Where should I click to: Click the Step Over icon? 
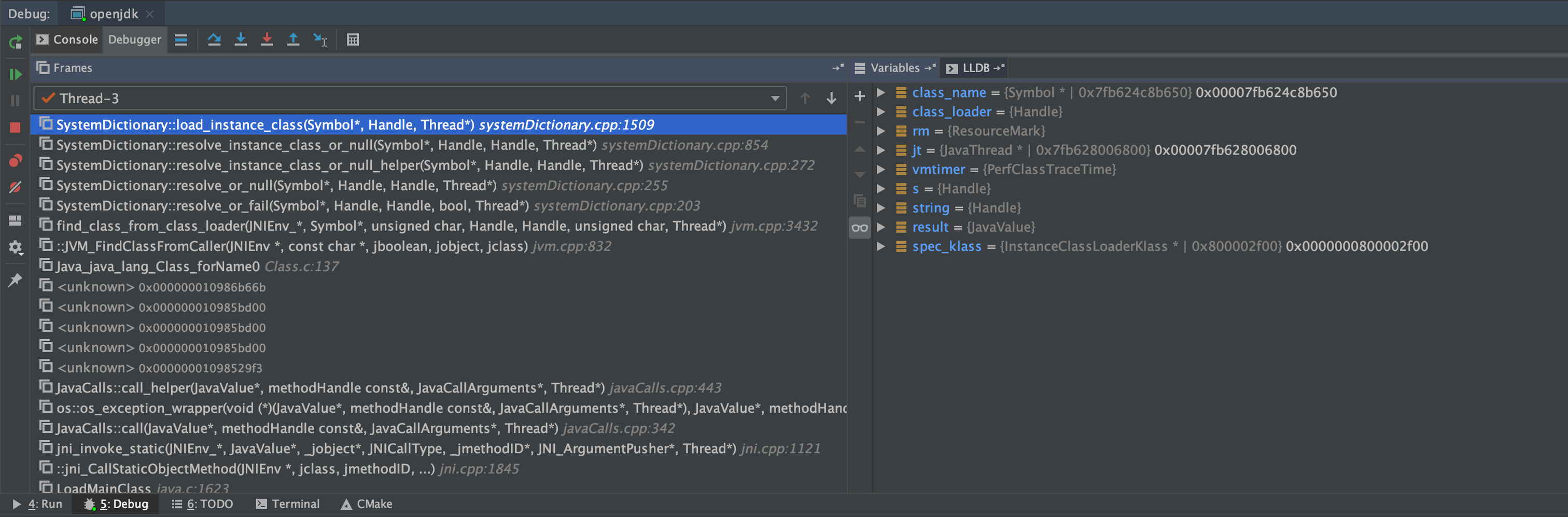pos(214,39)
